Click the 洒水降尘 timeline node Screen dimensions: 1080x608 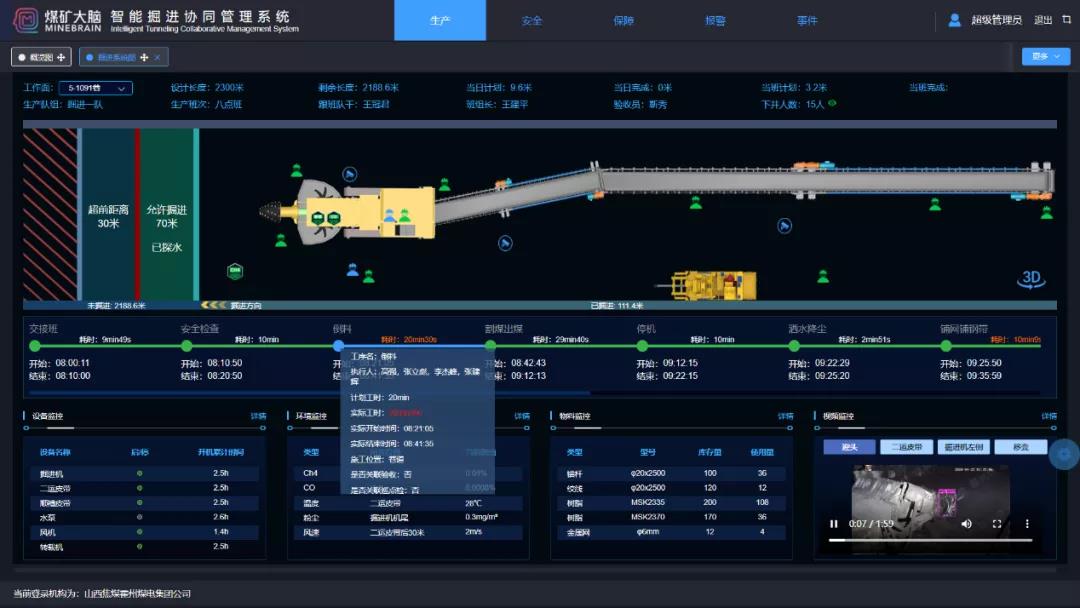pyautogui.click(x=794, y=346)
